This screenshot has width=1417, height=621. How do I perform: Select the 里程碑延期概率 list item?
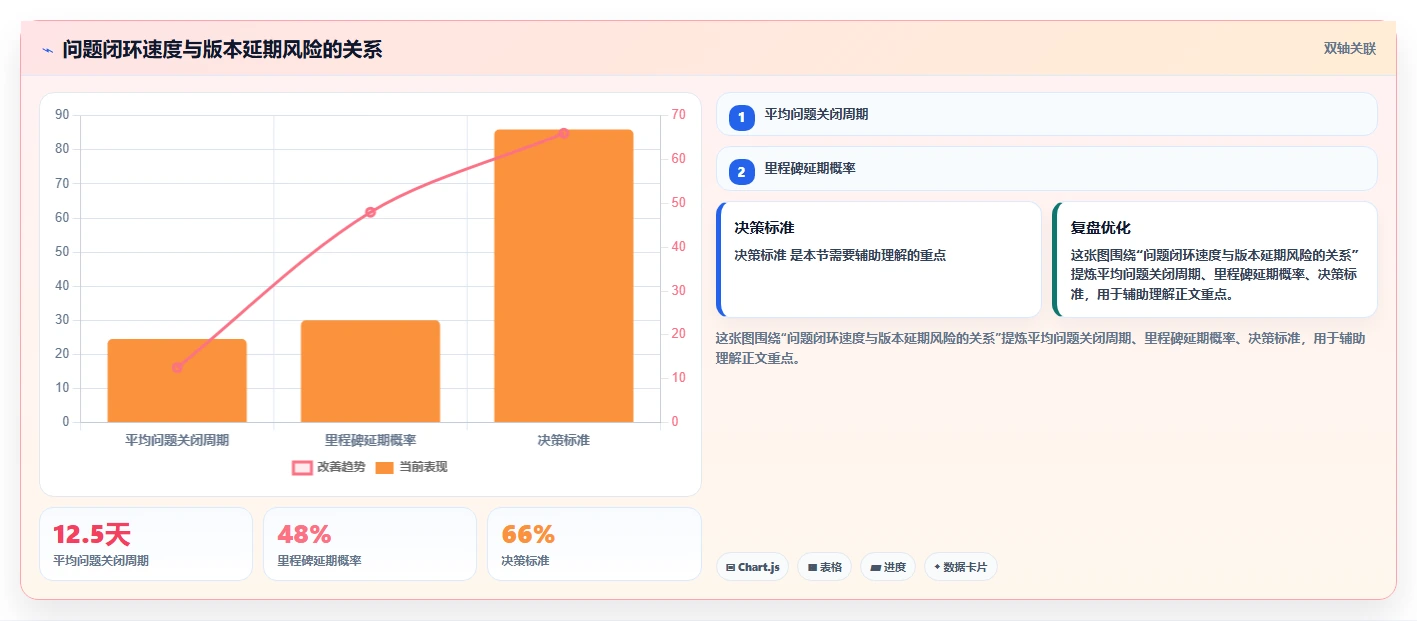click(x=1047, y=168)
